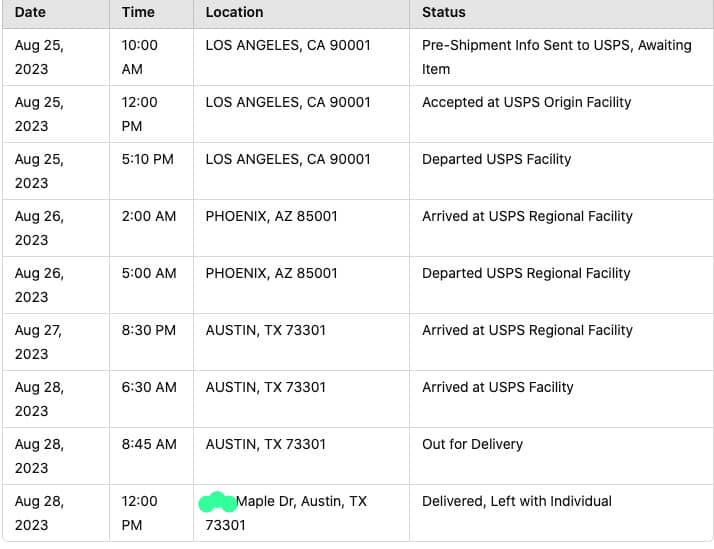The height and width of the screenshot is (549, 714).
Task: Click the 8:45 AM time entry
Action: (x=148, y=444)
